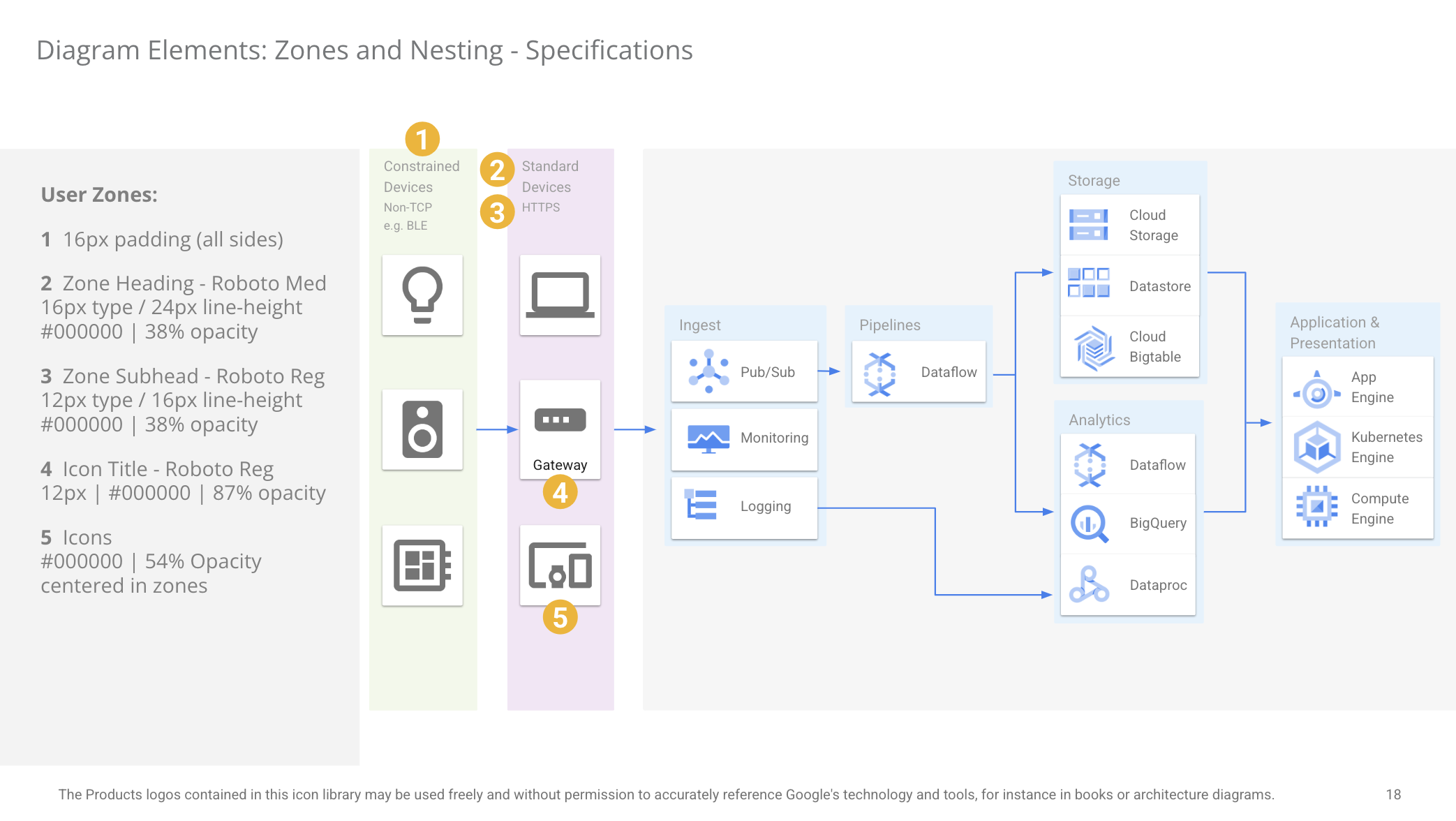The image size is (1456, 821).
Task: Click the Dataproc icon
Action: coord(1089,584)
